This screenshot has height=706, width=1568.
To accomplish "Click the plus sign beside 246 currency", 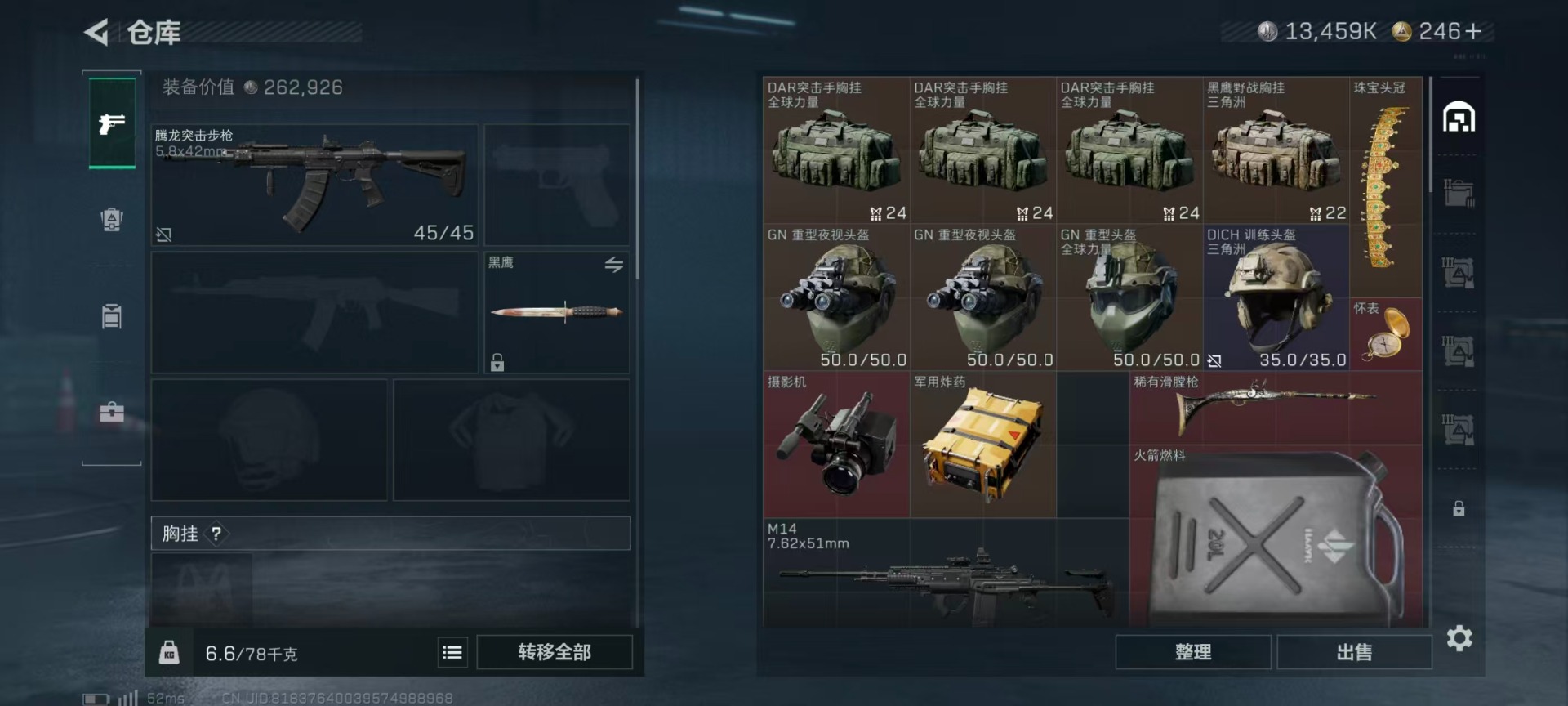I will point(1473,31).
